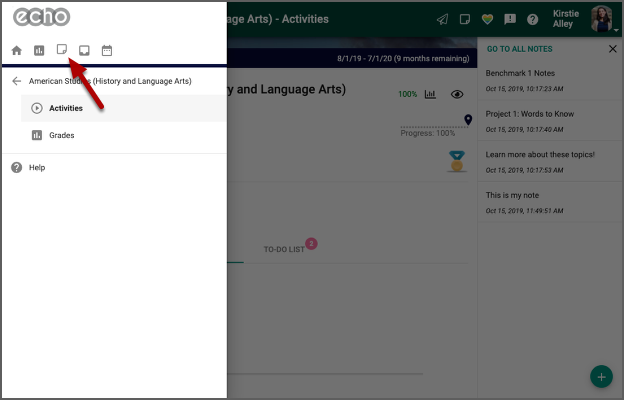Open the Benchmark 1 Notes entry
Image resolution: width=624 pixels, height=400 pixels.
[x=520, y=74]
